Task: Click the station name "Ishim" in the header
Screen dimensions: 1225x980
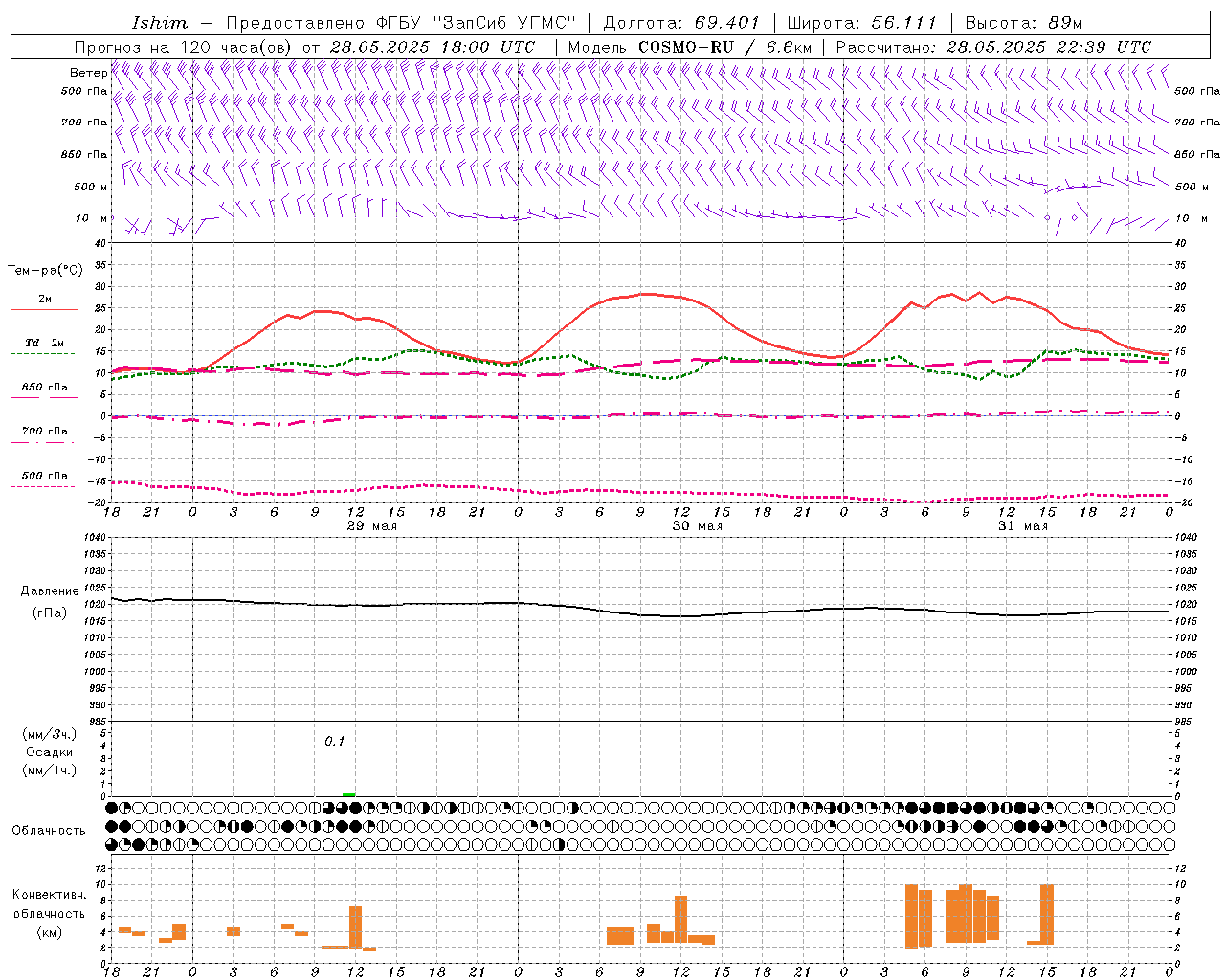Action: [160, 23]
